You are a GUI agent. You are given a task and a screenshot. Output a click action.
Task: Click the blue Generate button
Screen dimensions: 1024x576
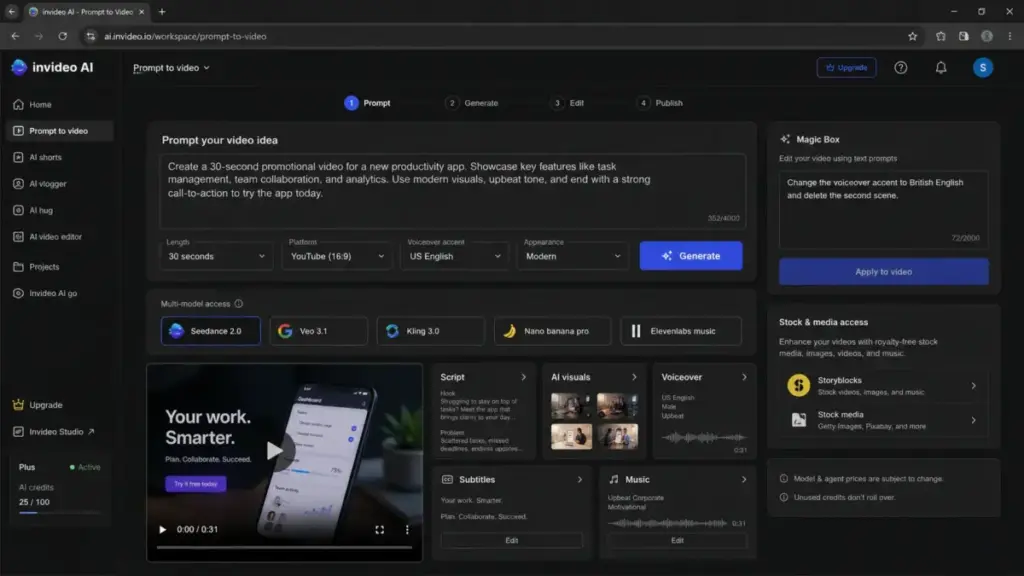pos(691,256)
